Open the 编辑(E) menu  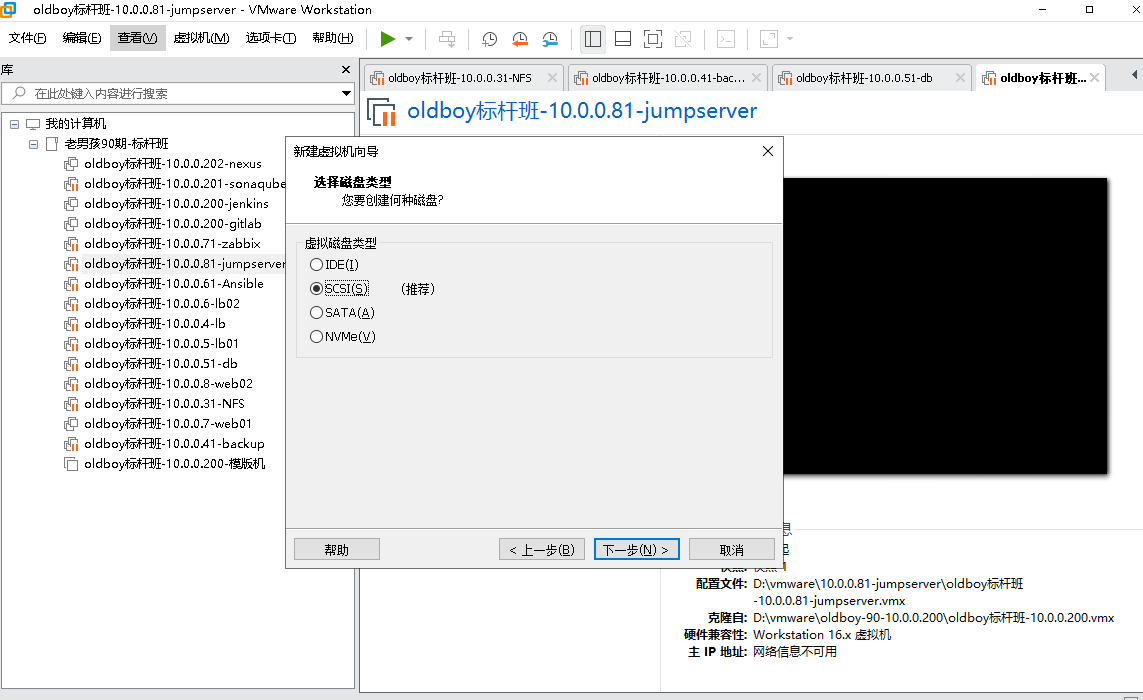coord(82,38)
